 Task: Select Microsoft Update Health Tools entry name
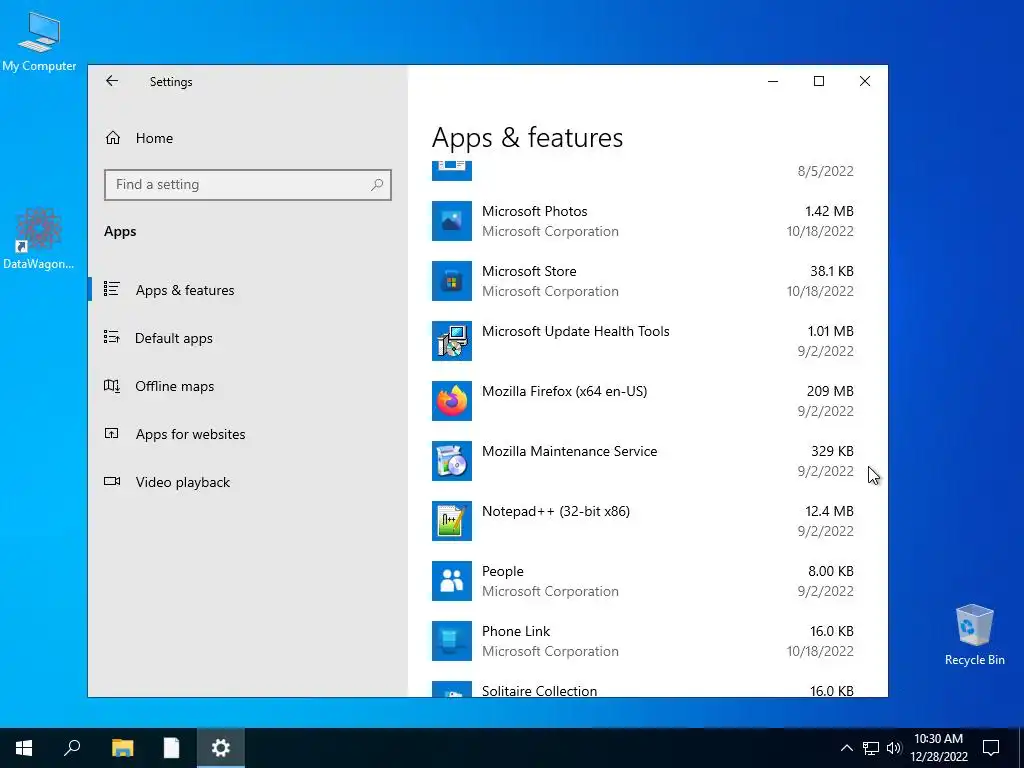[575, 331]
